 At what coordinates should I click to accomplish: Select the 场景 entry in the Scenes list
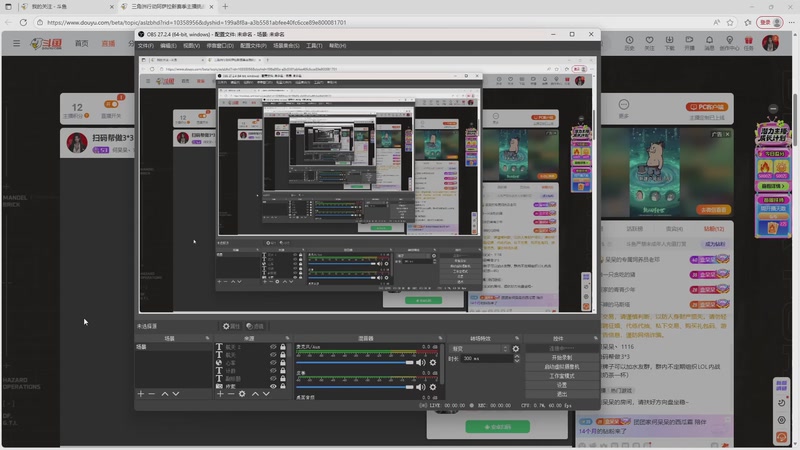pos(173,347)
